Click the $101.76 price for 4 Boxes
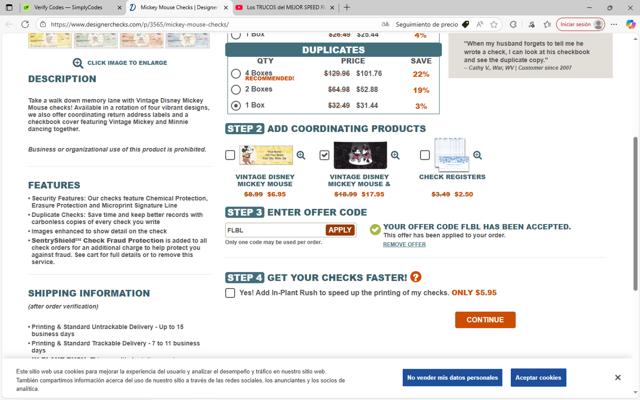 pyautogui.click(x=369, y=73)
